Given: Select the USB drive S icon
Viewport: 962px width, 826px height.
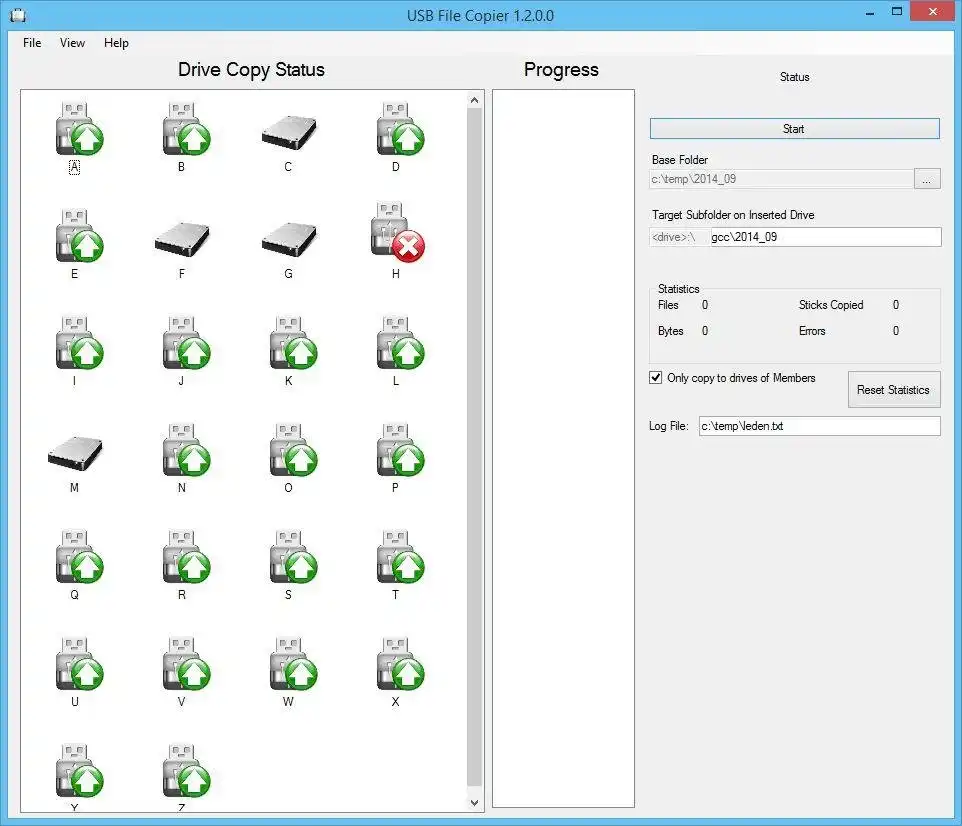Looking at the screenshot, I should click(293, 557).
